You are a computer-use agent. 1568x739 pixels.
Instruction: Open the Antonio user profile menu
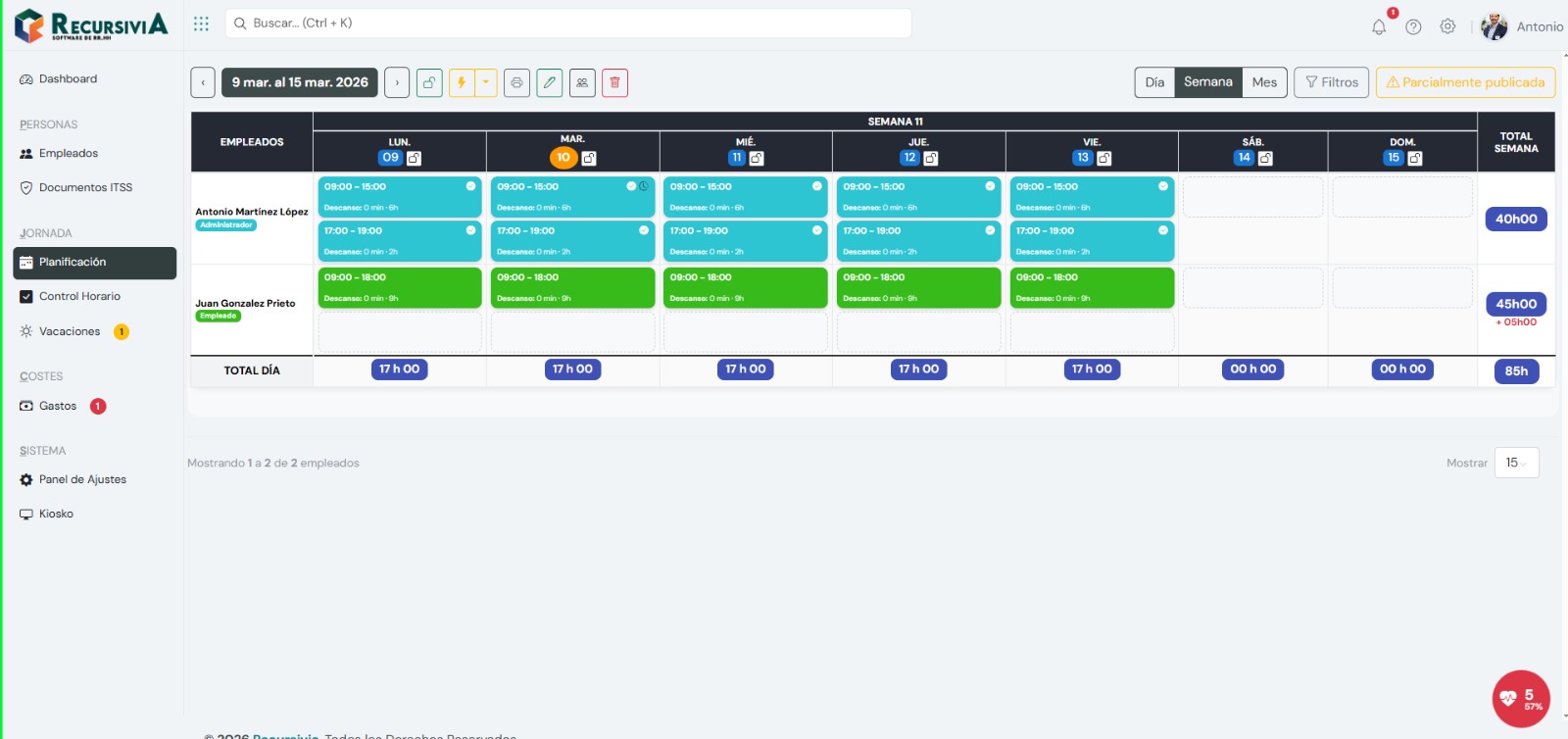[x=1522, y=27]
